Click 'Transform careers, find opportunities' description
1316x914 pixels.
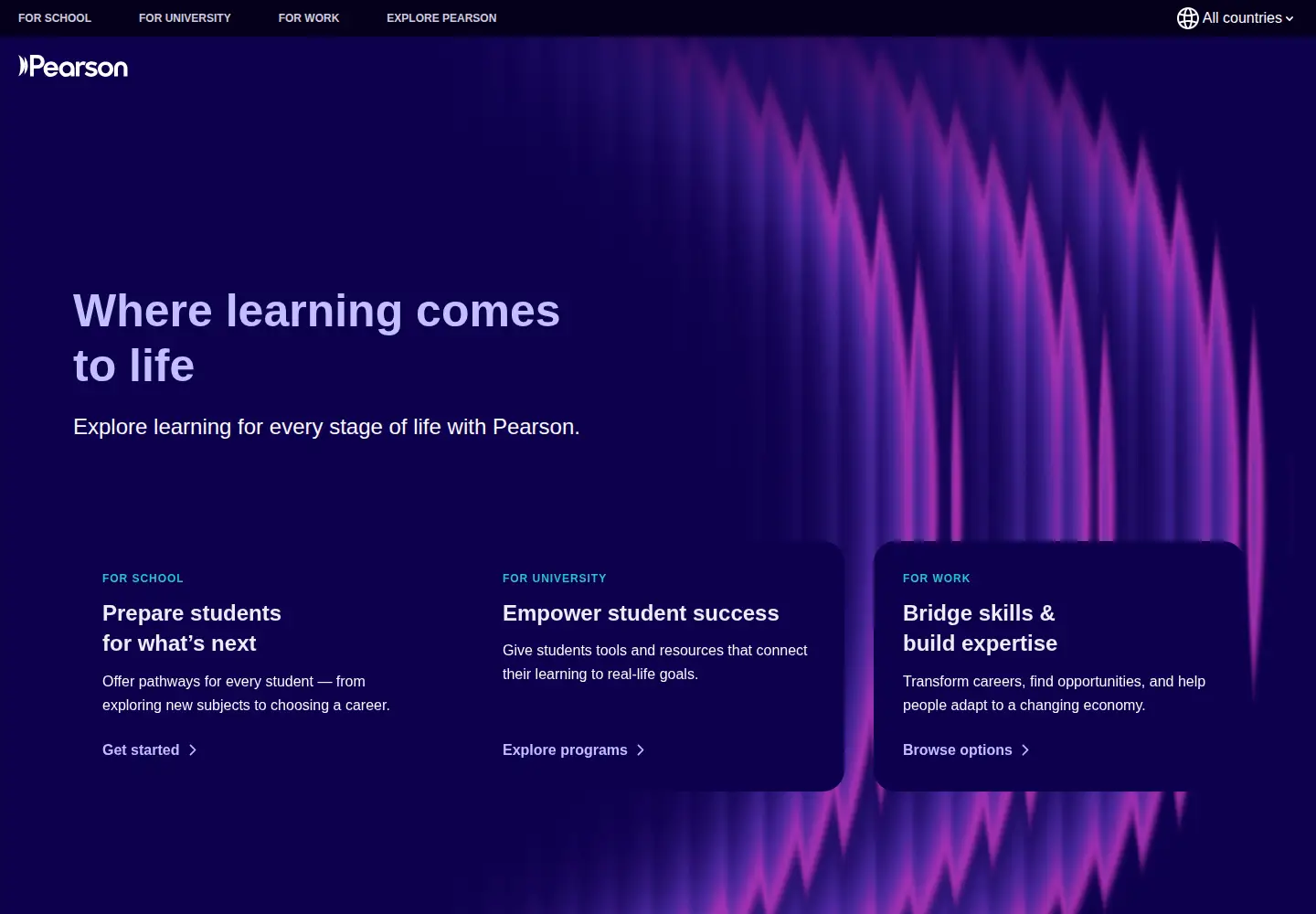1054,694
